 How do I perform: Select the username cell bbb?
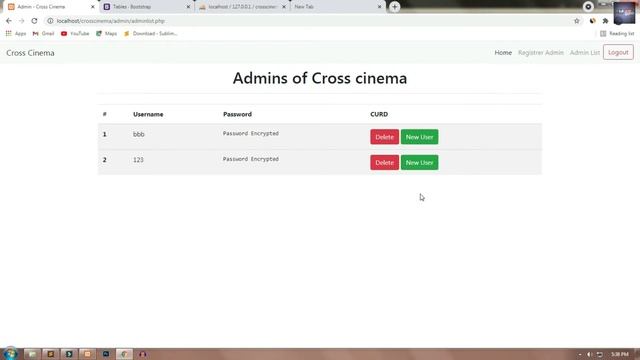(x=138, y=134)
